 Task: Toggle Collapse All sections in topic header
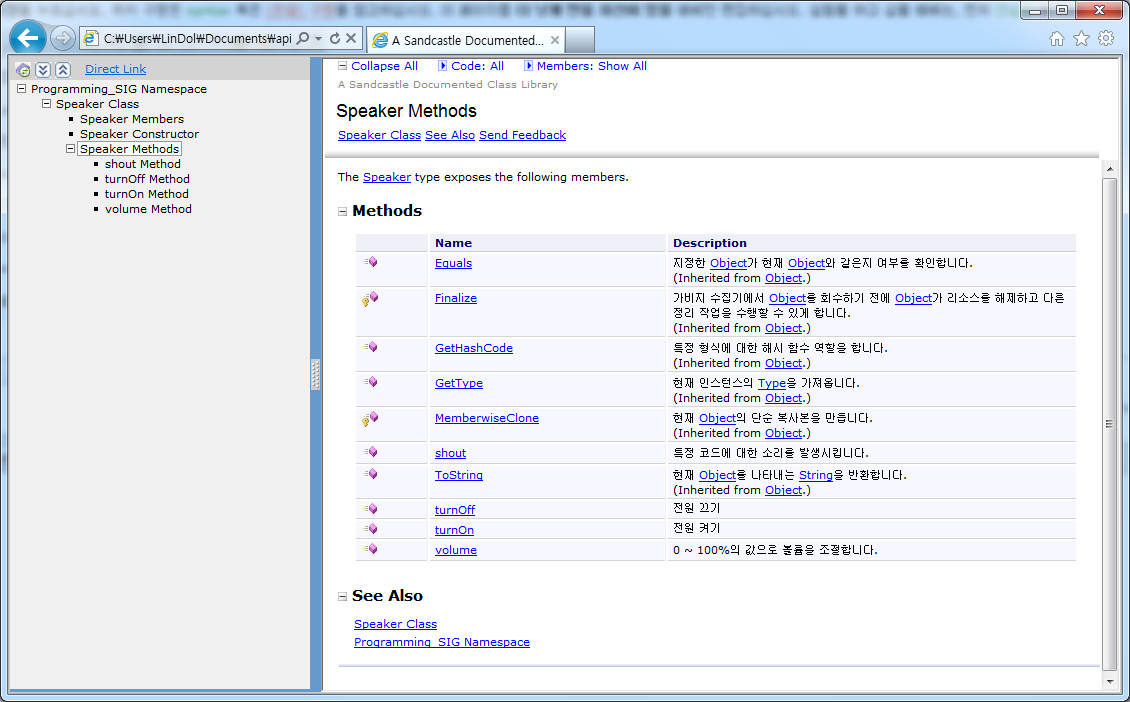click(378, 66)
